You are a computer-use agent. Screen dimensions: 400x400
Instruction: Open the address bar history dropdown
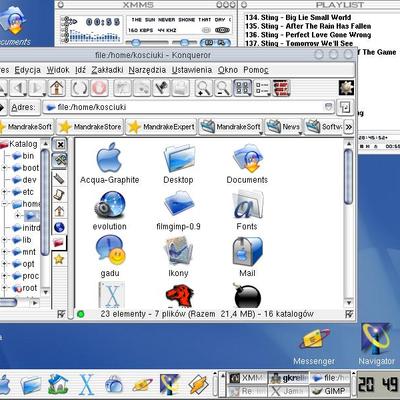[x=328, y=107]
